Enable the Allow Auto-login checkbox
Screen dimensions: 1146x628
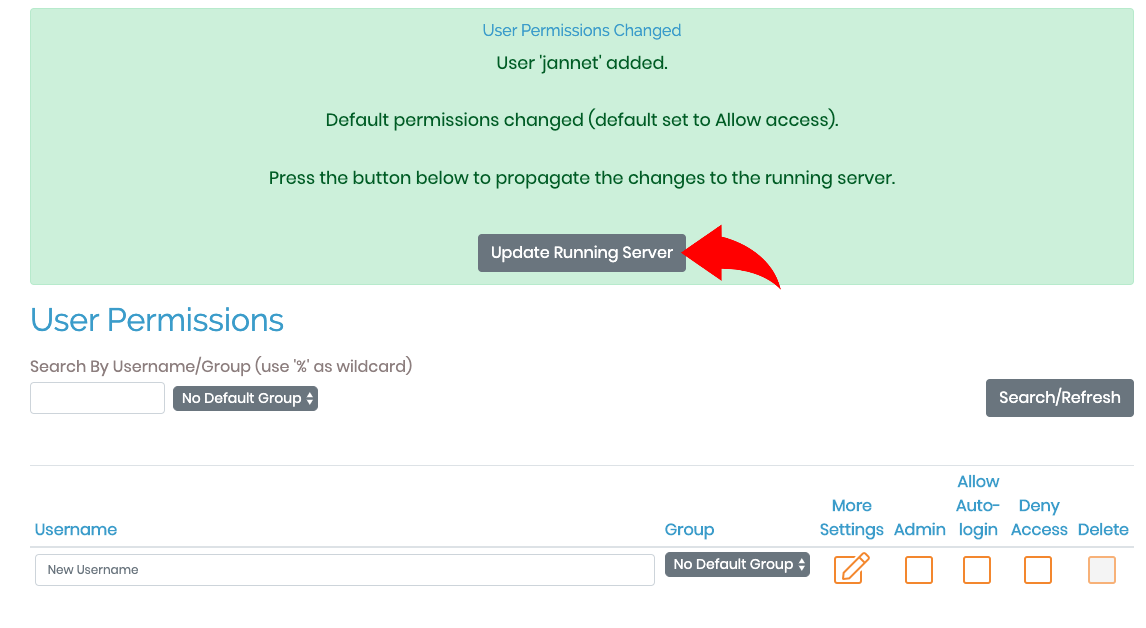click(976, 570)
